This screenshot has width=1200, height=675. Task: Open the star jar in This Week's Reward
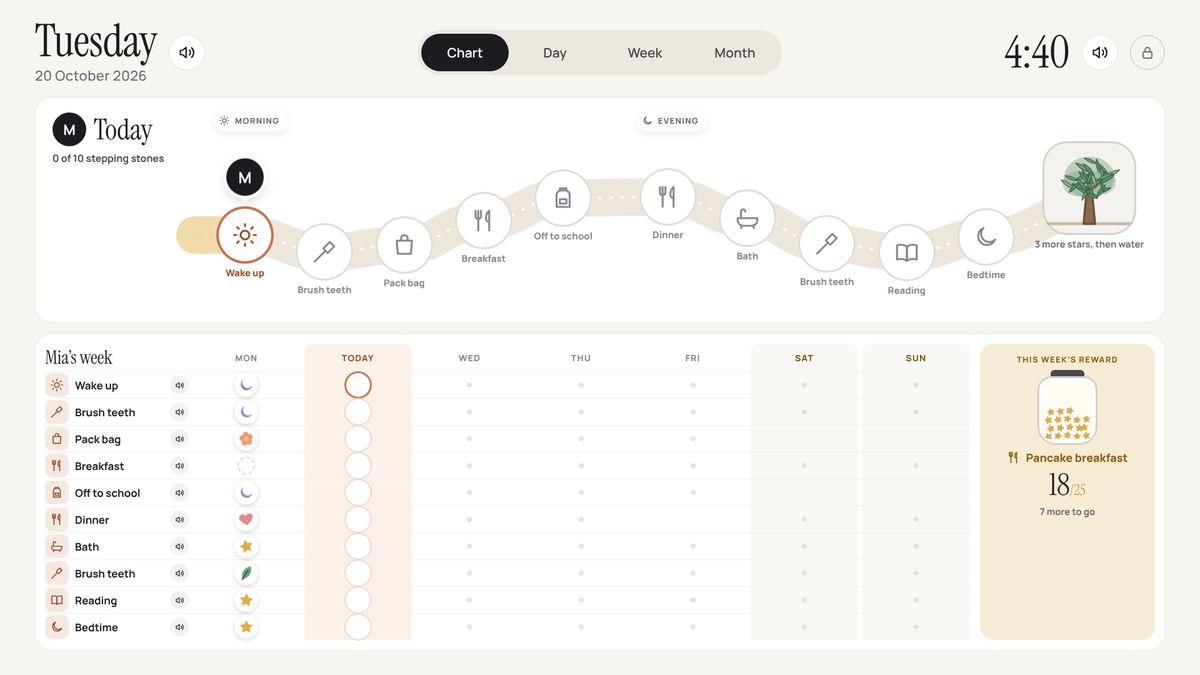1067,407
